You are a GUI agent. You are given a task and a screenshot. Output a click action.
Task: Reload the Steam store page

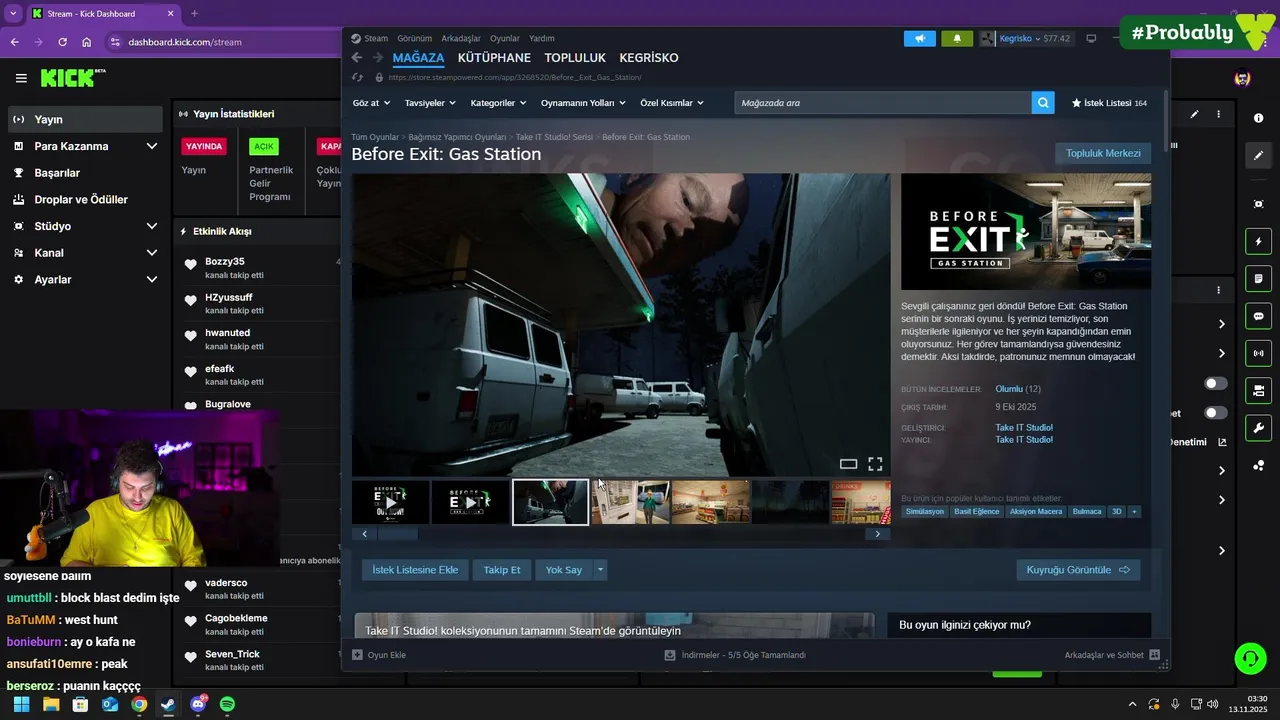(358, 77)
